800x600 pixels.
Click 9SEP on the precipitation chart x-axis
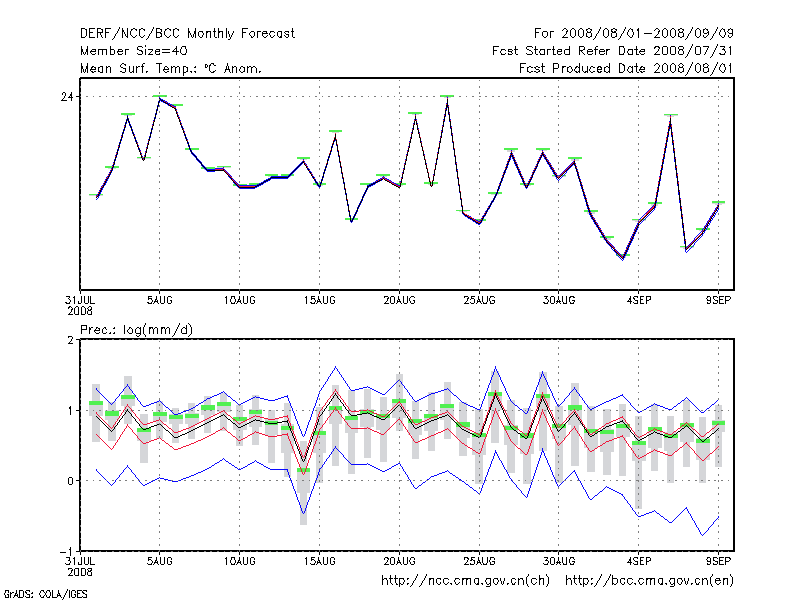719,560
